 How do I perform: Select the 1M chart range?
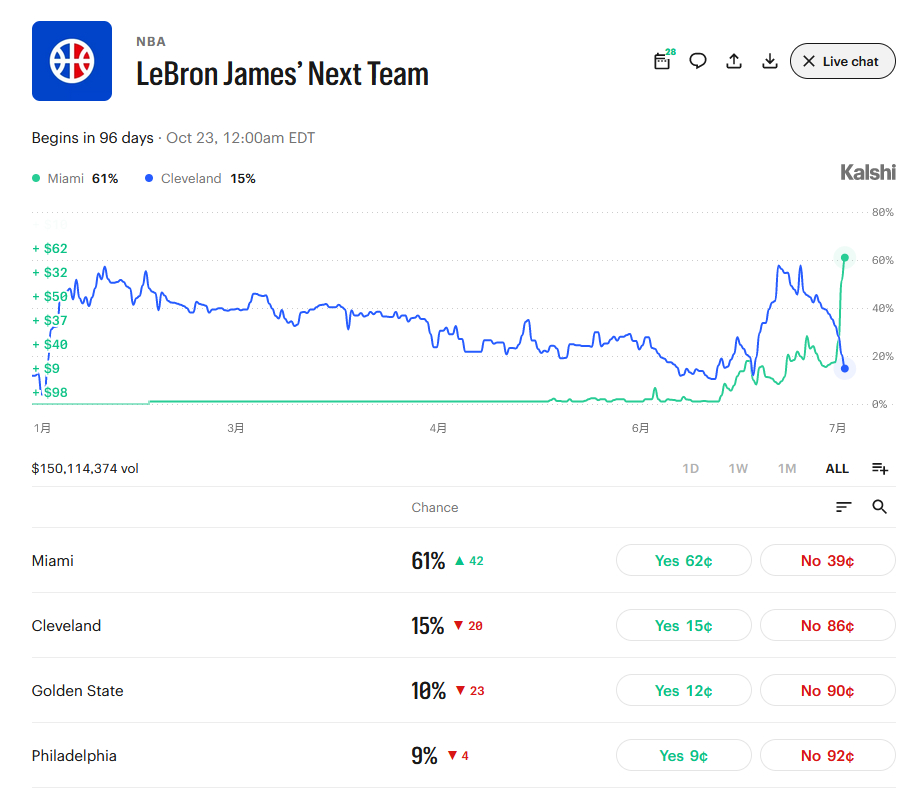point(787,468)
